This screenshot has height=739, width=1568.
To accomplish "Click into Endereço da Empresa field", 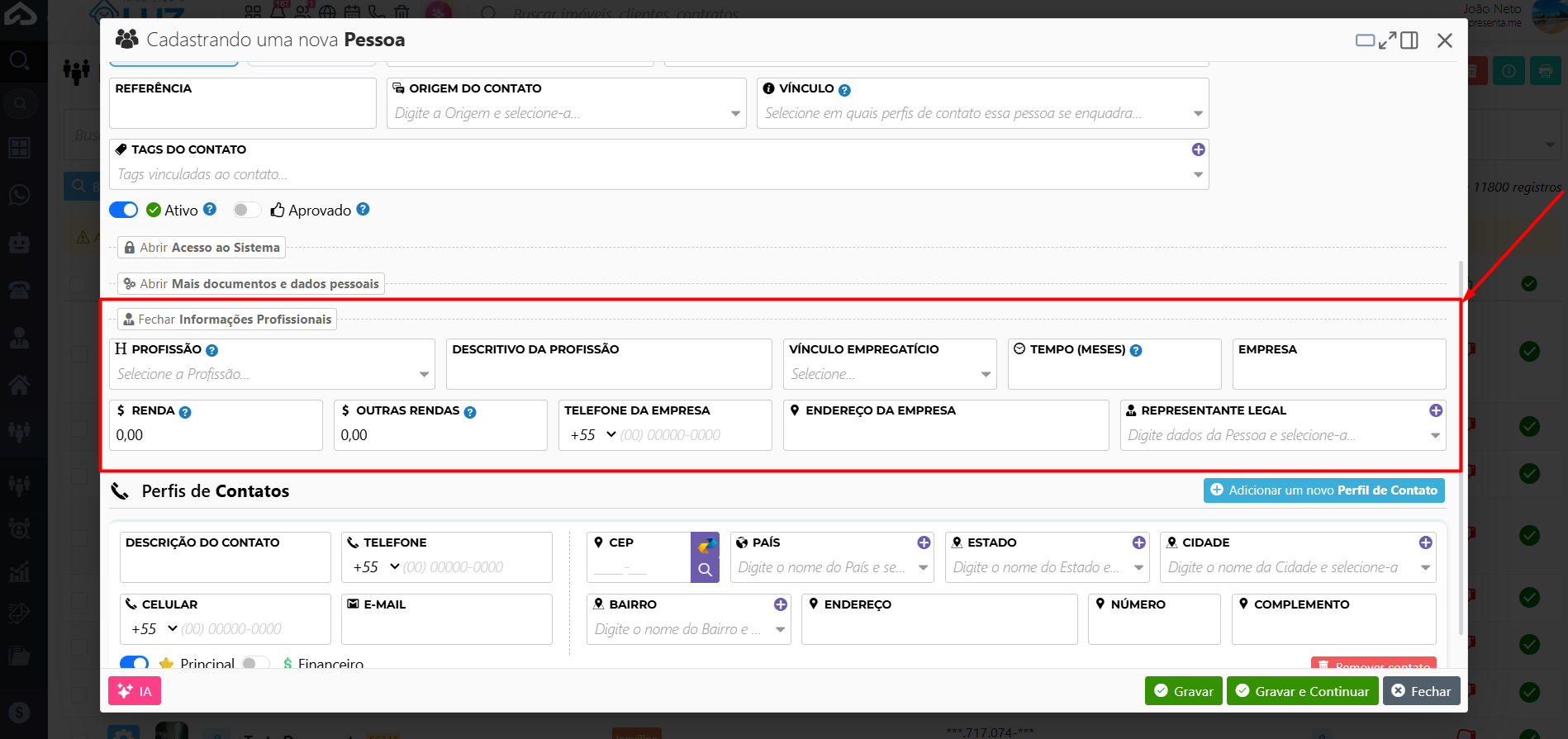I will click(946, 425).
